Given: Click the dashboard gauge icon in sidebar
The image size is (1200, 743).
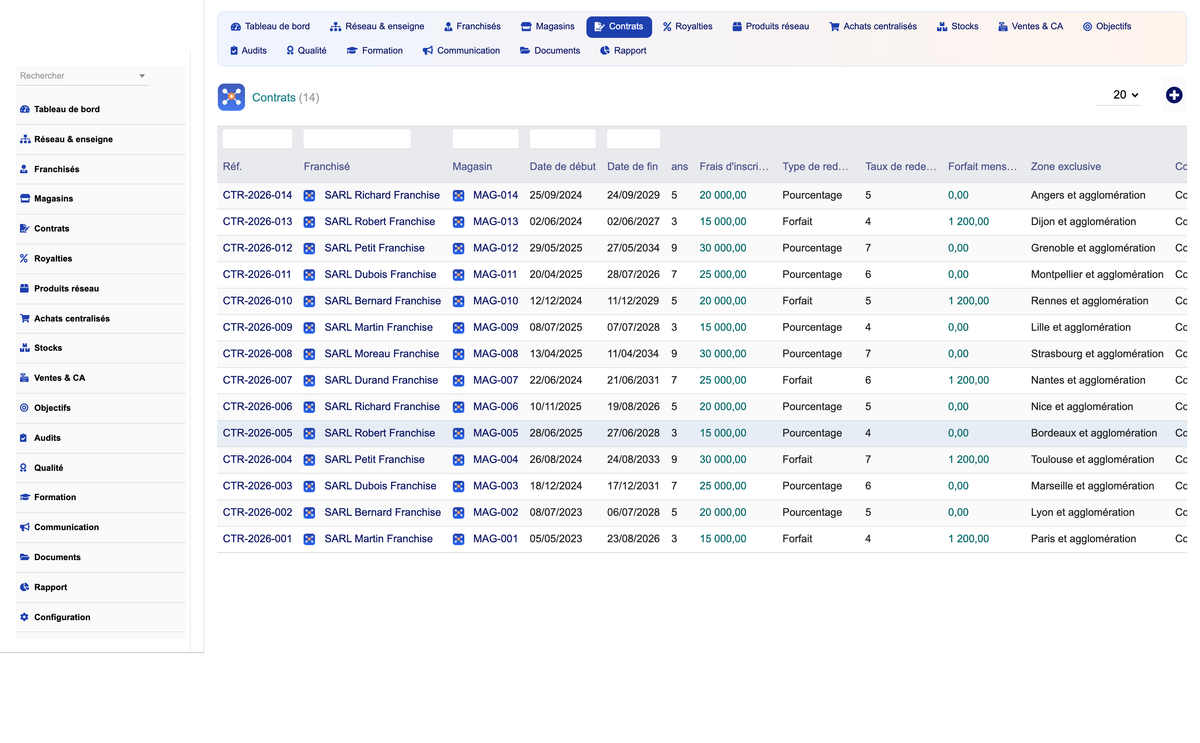Looking at the screenshot, I should 24,109.
